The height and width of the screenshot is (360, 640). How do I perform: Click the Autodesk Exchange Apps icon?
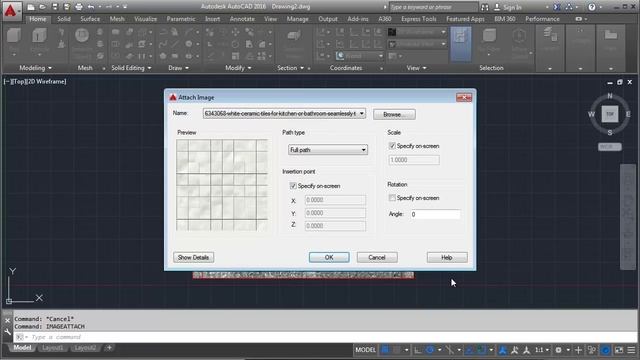point(557,7)
